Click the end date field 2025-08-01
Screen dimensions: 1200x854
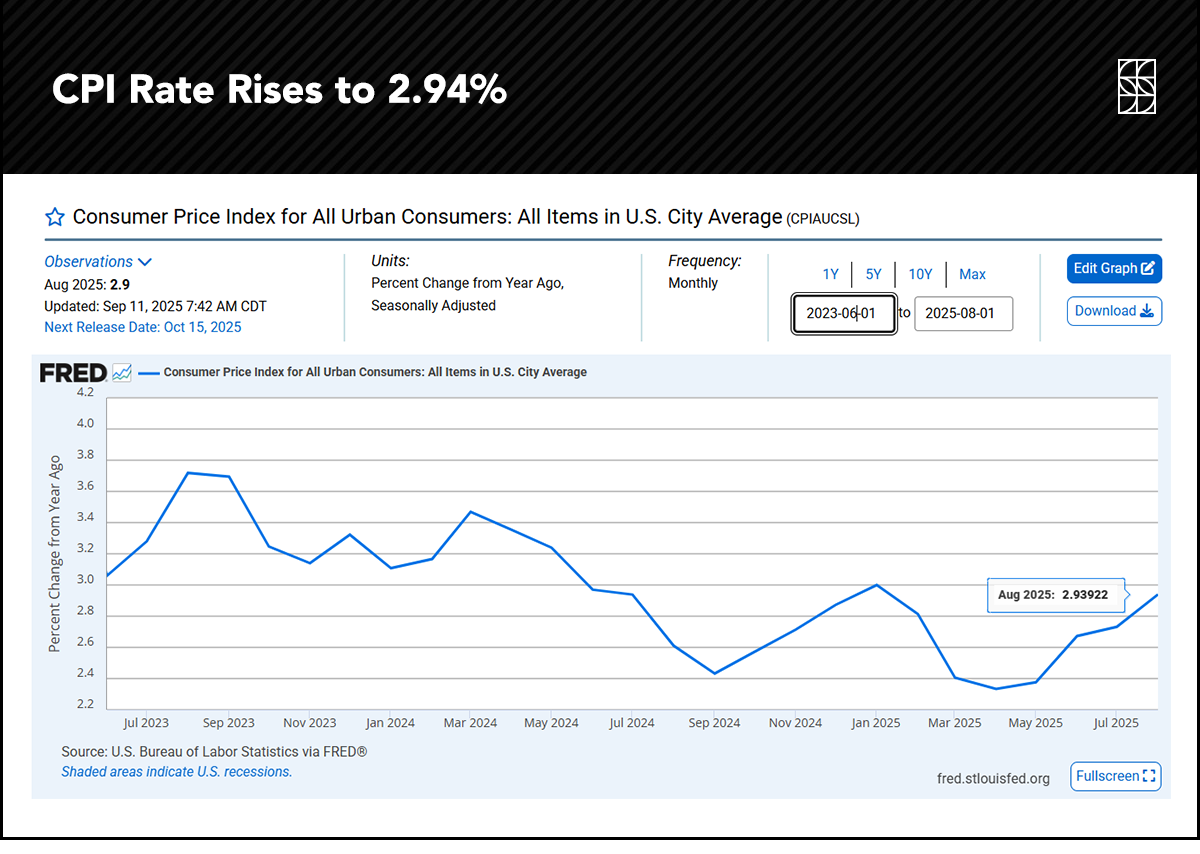(x=963, y=313)
